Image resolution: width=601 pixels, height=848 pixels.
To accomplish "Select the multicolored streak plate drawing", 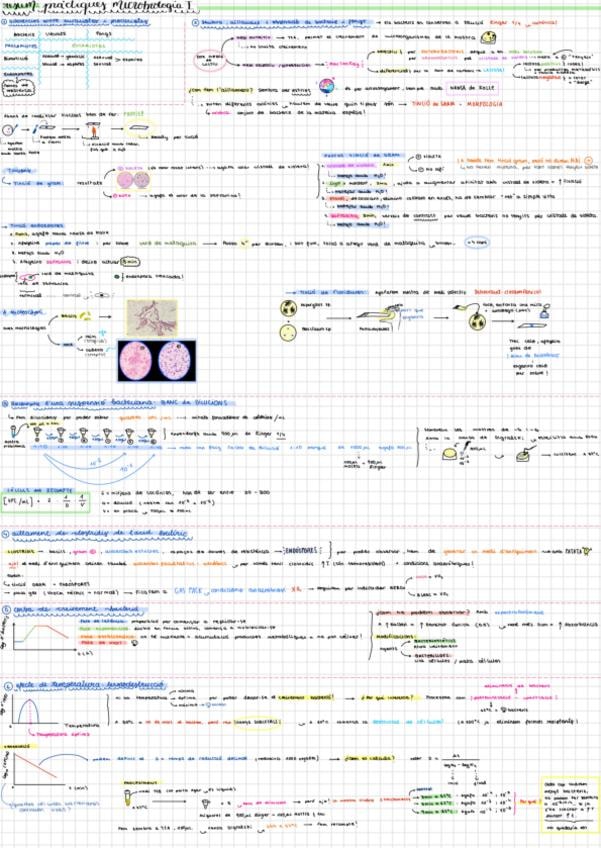I will click(327, 86).
